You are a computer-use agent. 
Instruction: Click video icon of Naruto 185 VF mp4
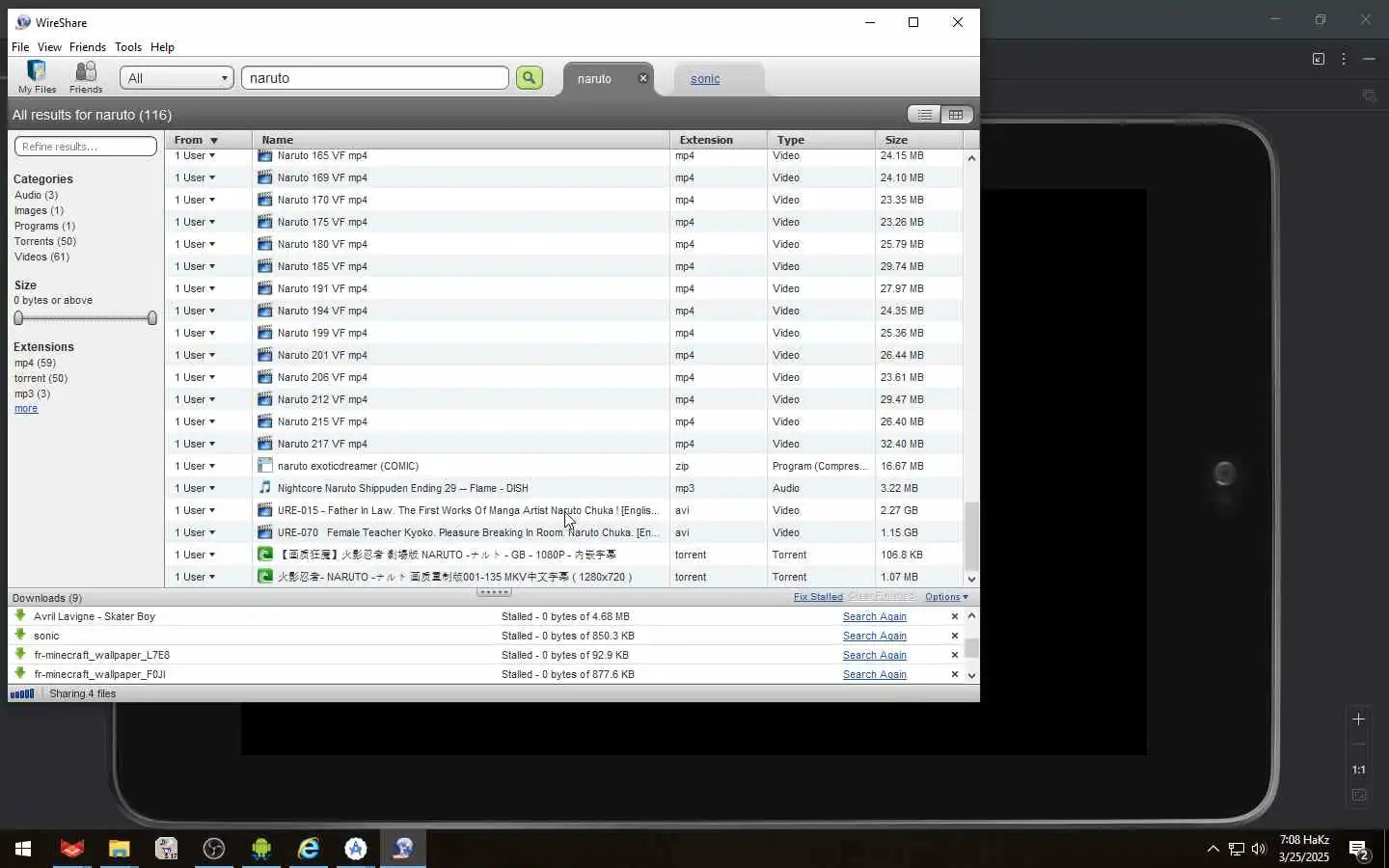click(265, 266)
